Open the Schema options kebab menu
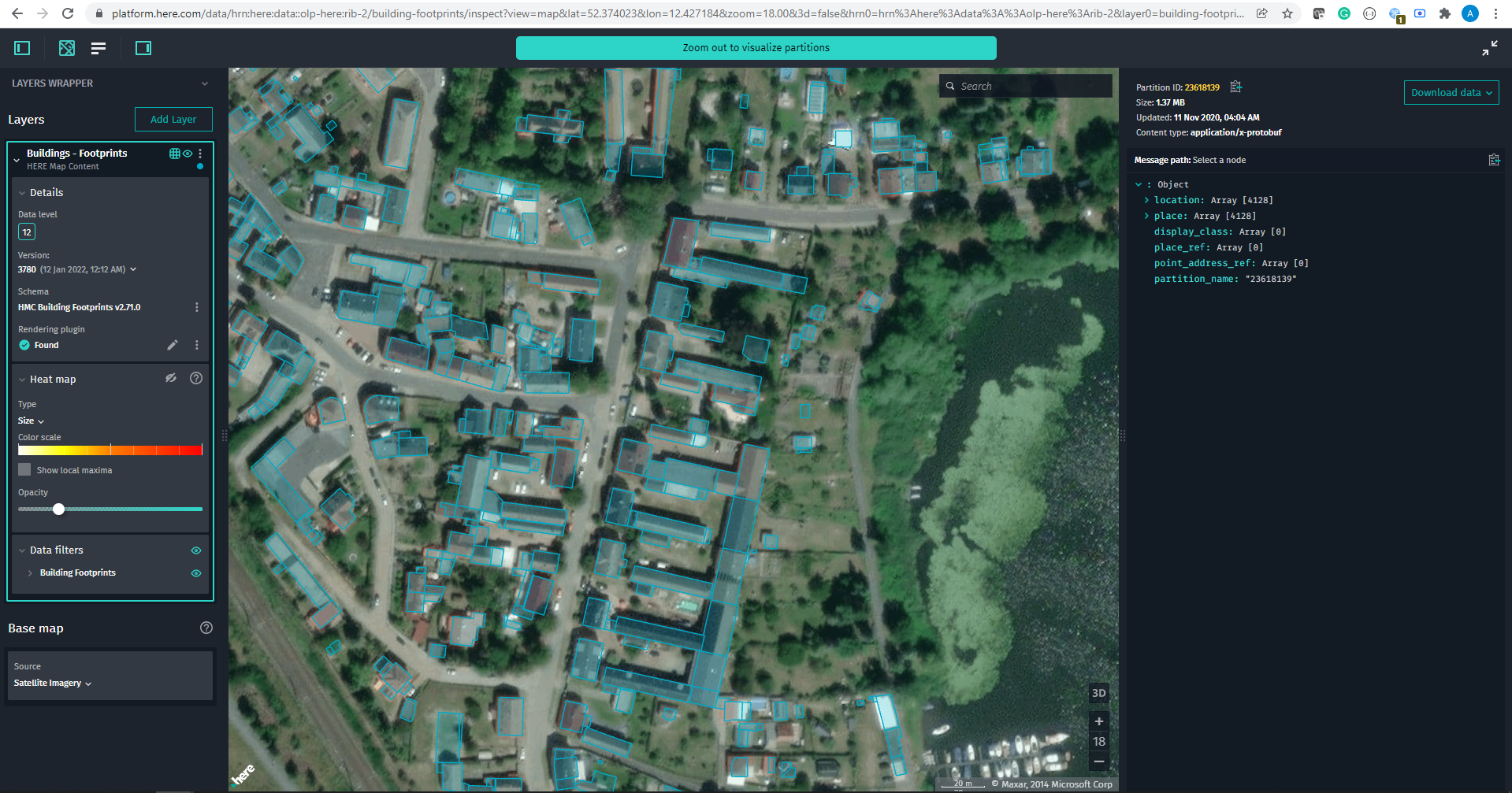This screenshot has width=1512, height=793. [x=197, y=307]
